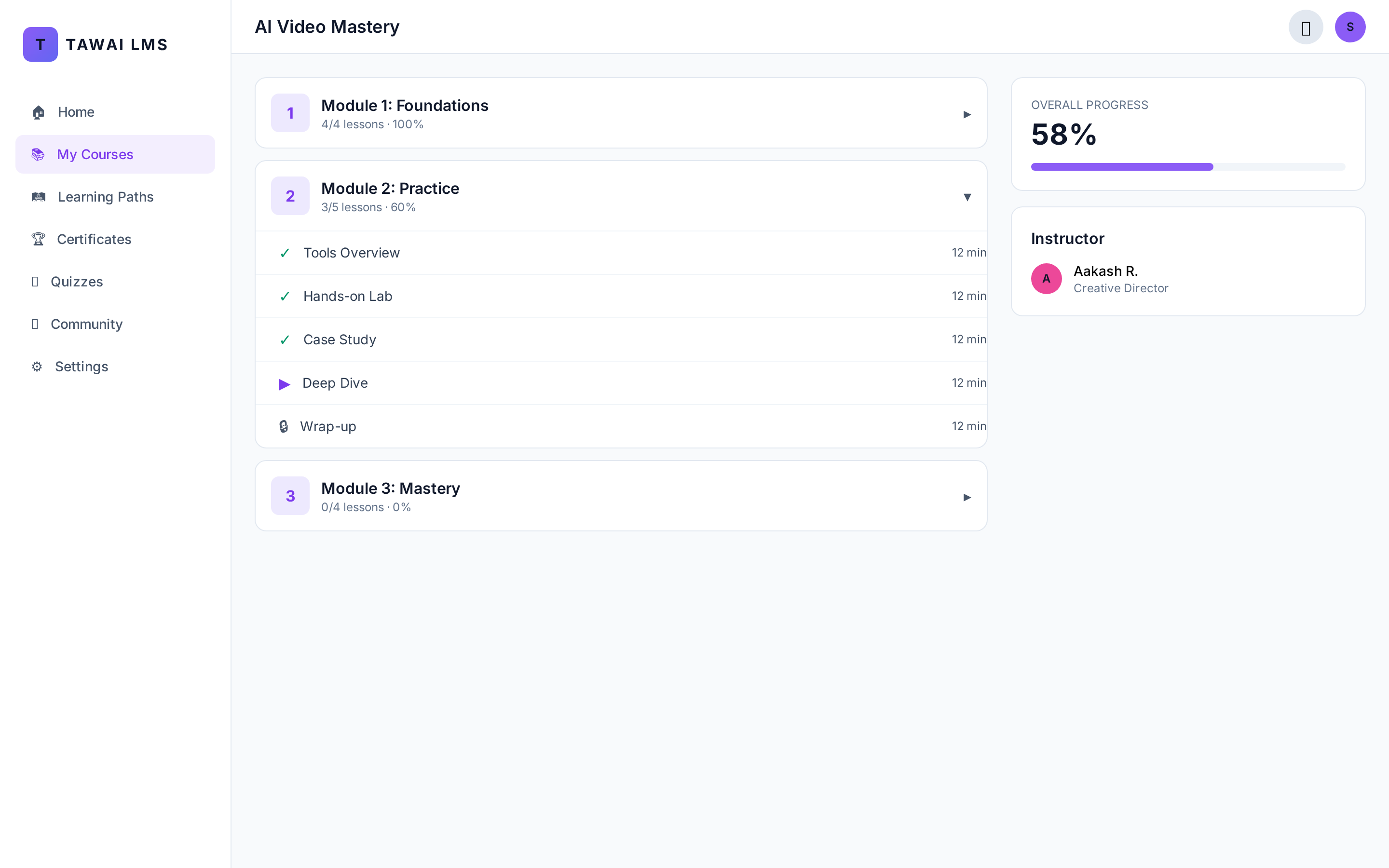Open Certificates section
Viewport: 1389px width, 868px height.
(115, 239)
